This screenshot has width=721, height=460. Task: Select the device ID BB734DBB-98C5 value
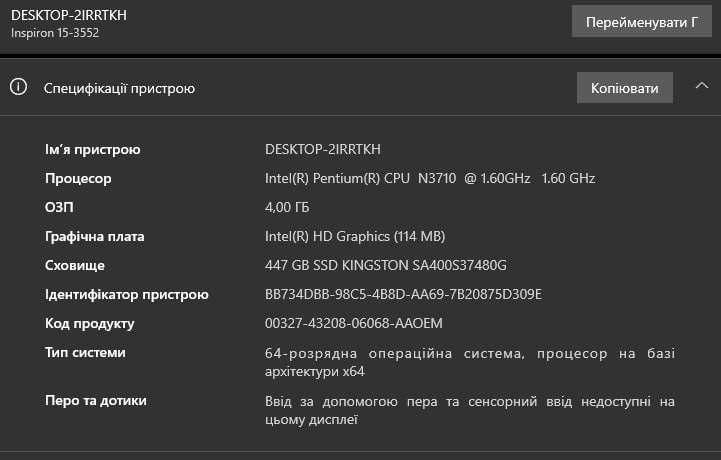403,294
